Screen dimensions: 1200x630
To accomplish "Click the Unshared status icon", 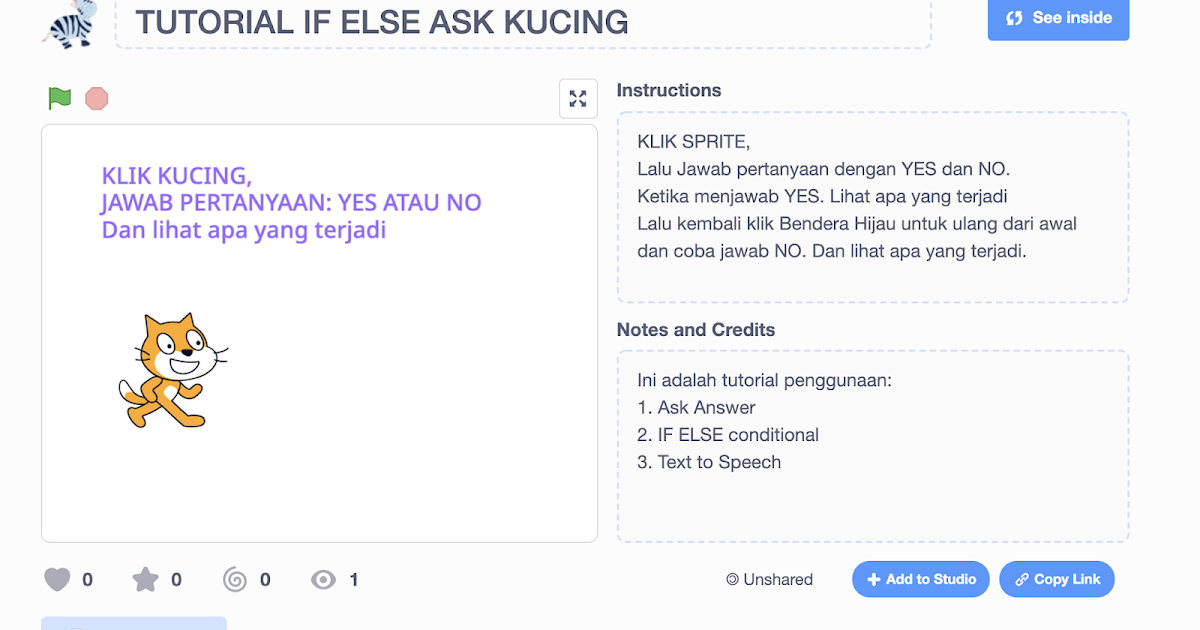I will [x=731, y=579].
